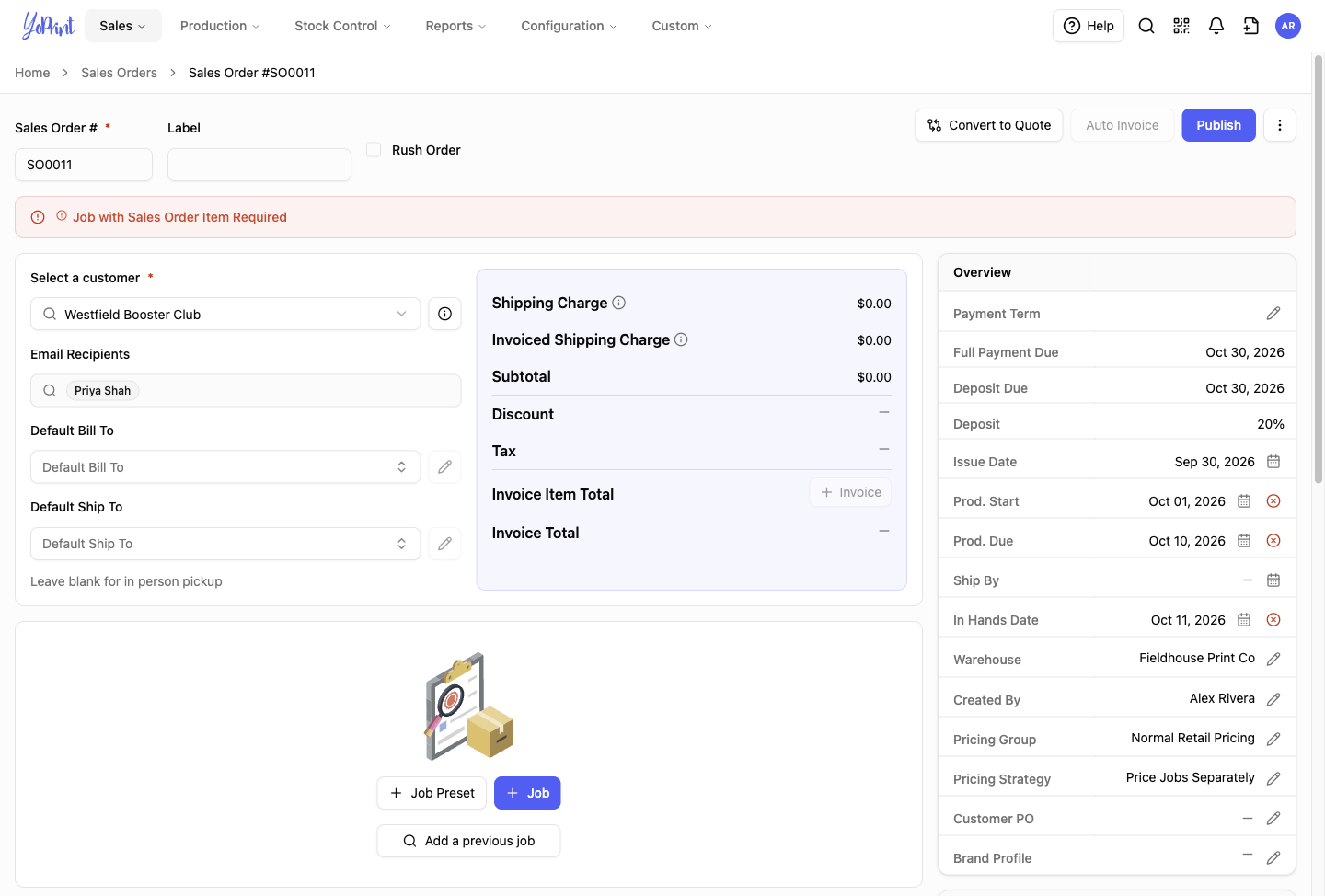This screenshot has width=1325, height=896.
Task: Open the notifications bell
Action: (1216, 26)
